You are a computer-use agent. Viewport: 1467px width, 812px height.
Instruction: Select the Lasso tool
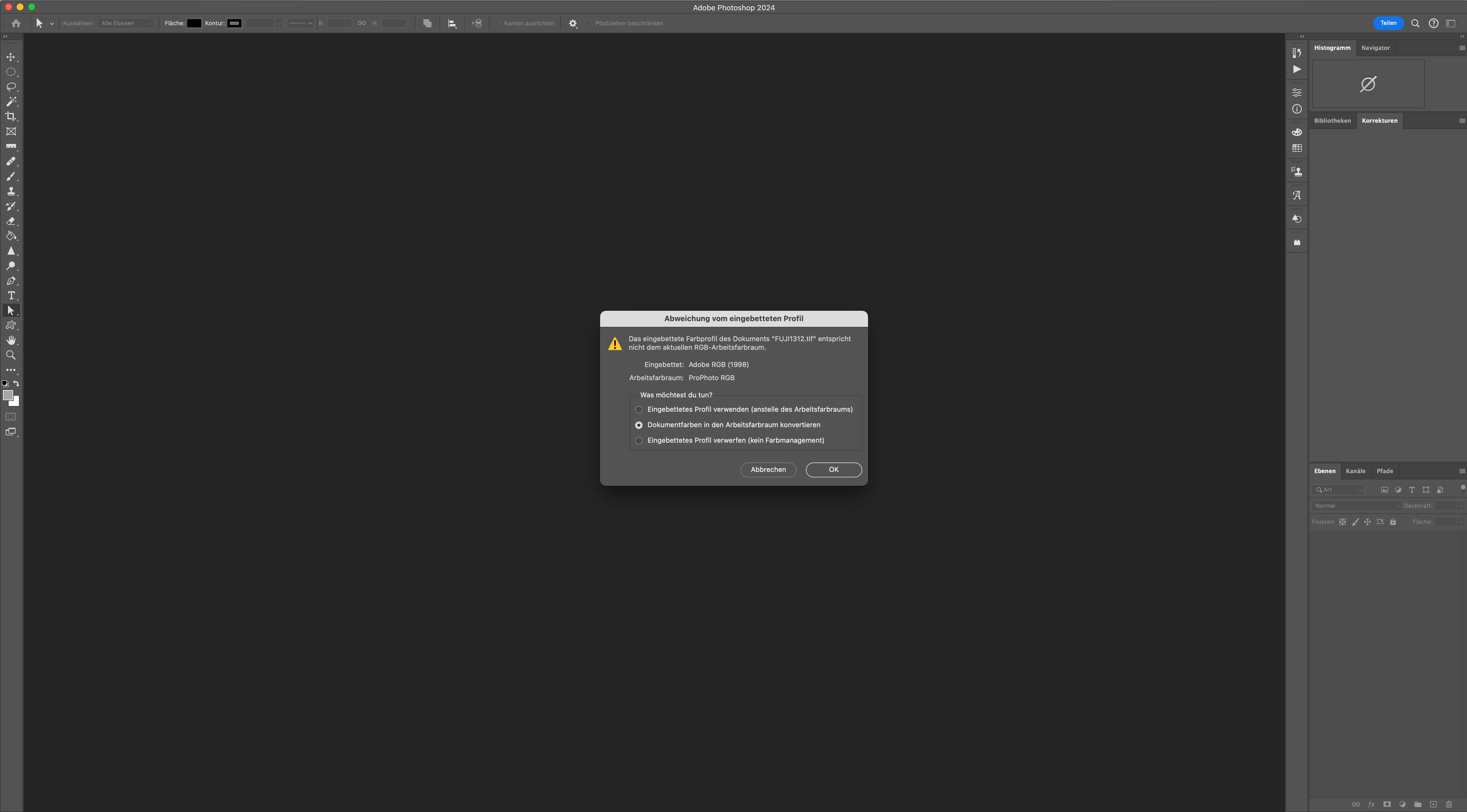[11, 87]
